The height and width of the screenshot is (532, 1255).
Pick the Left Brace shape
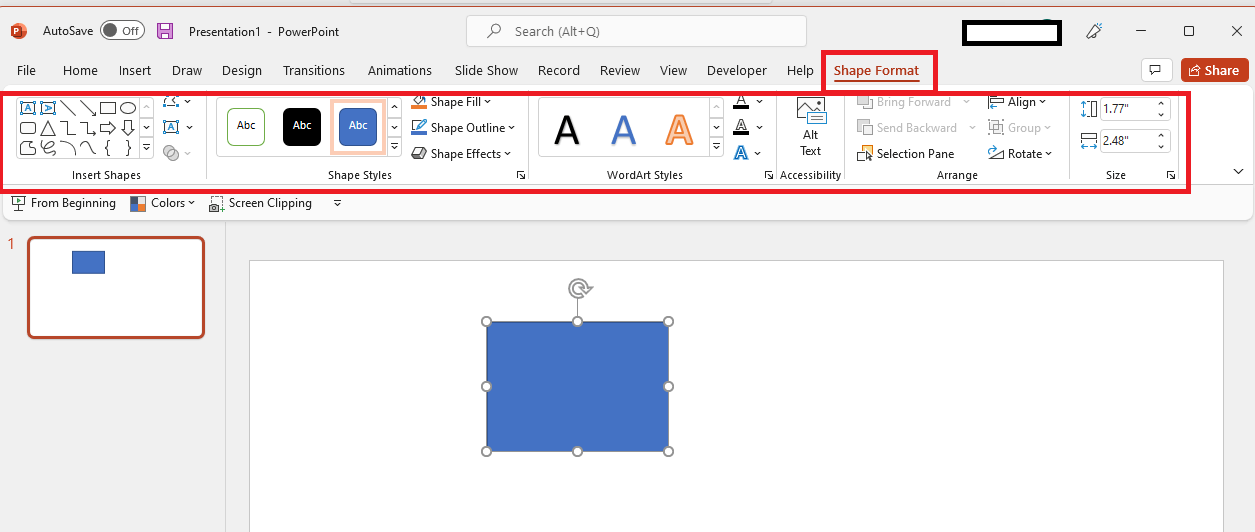pos(108,148)
